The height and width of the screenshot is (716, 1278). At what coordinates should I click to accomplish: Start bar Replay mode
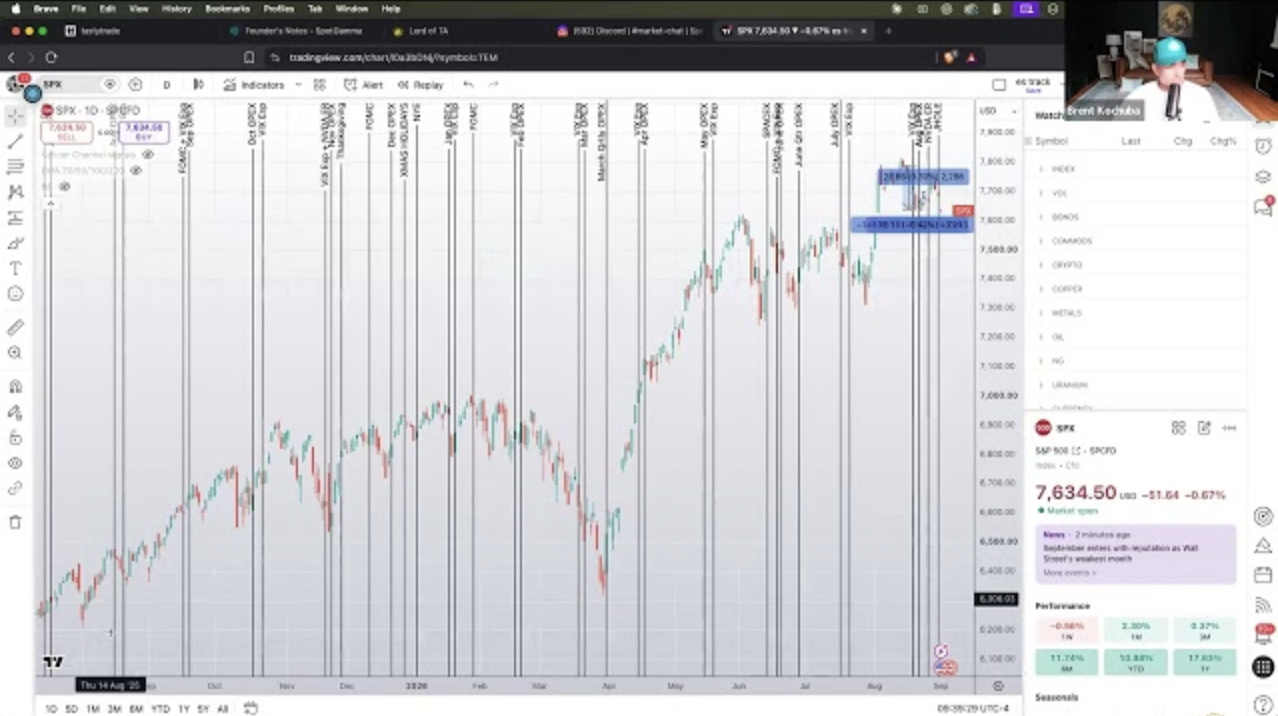point(420,85)
